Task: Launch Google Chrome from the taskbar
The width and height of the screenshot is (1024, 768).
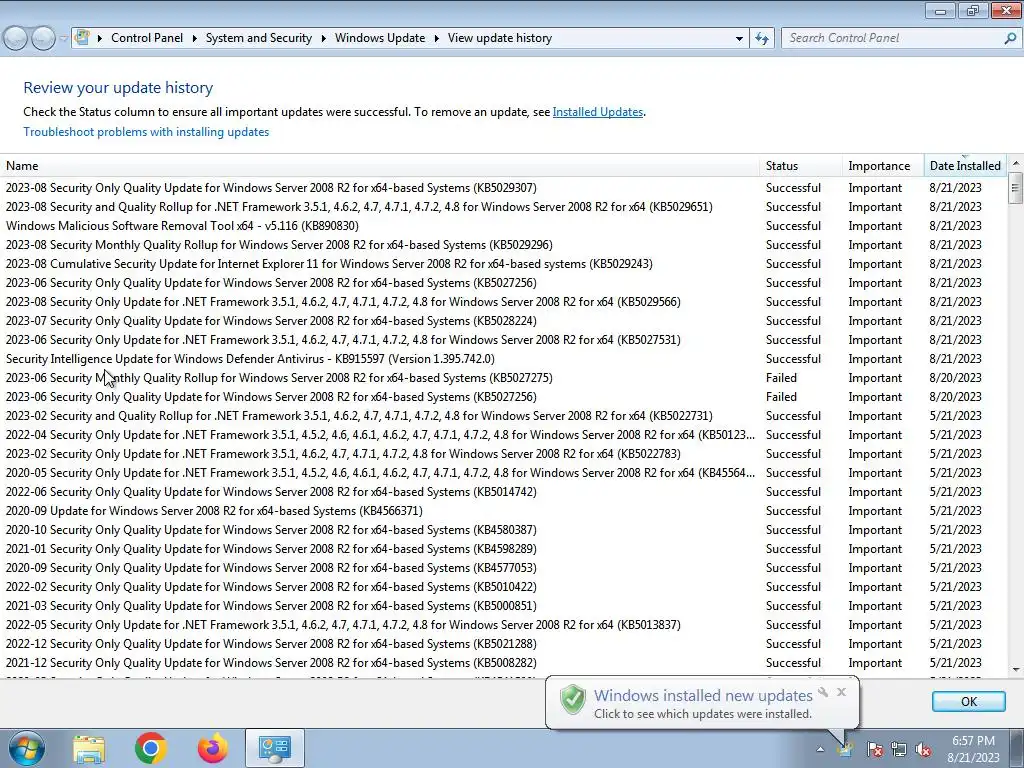Action: point(150,748)
